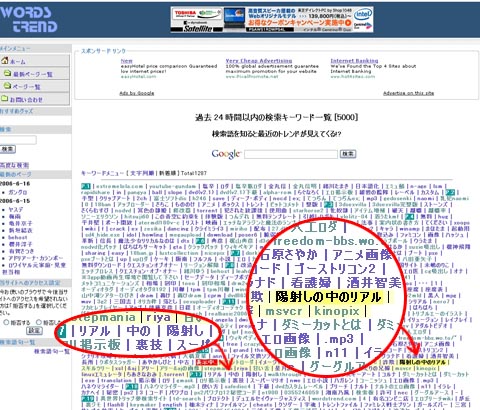Open the 高度な検索 link
Image resolution: width=480 pixels, height=410 pixels.
[14, 165]
